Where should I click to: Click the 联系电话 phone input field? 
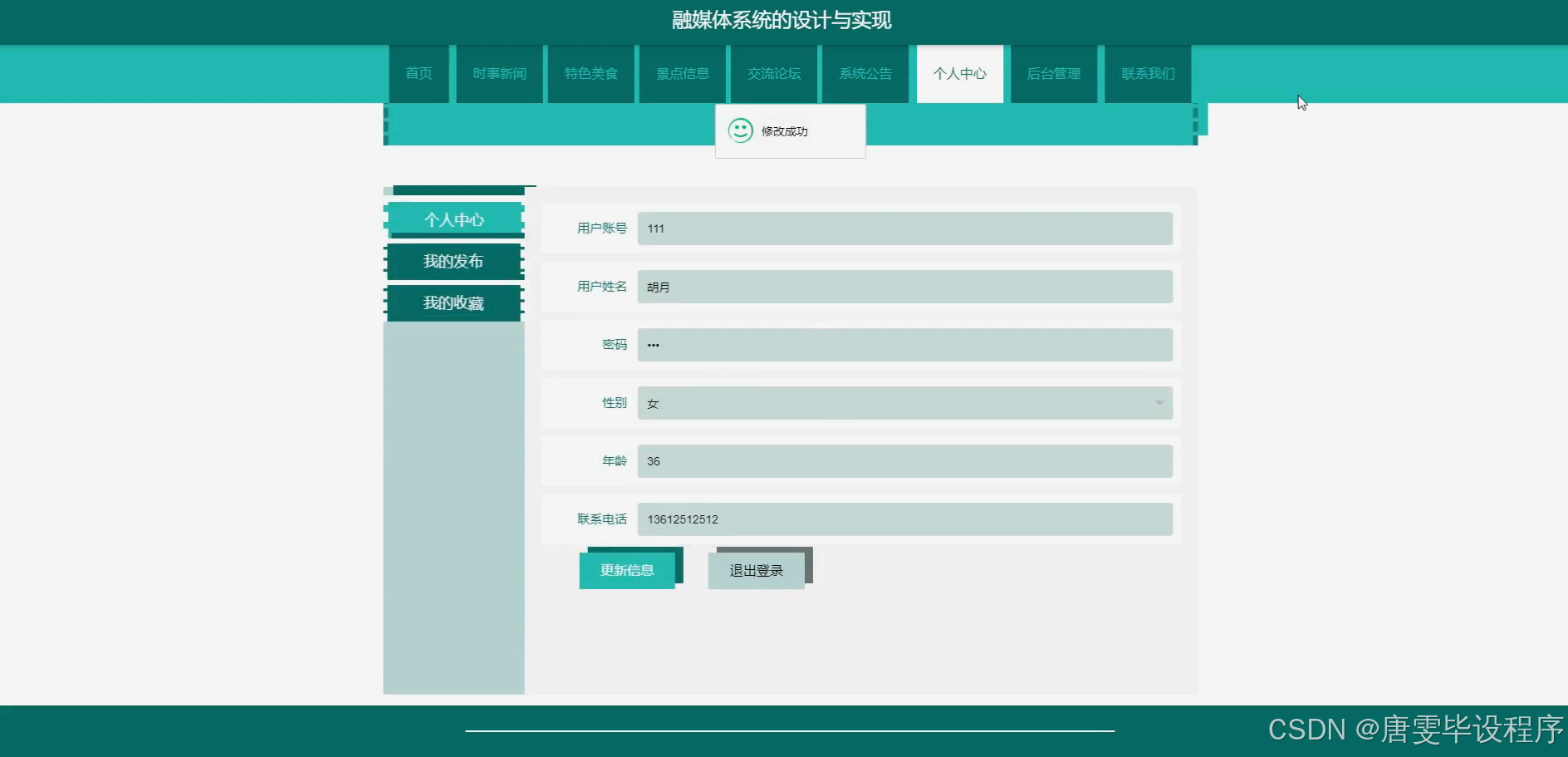(905, 519)
